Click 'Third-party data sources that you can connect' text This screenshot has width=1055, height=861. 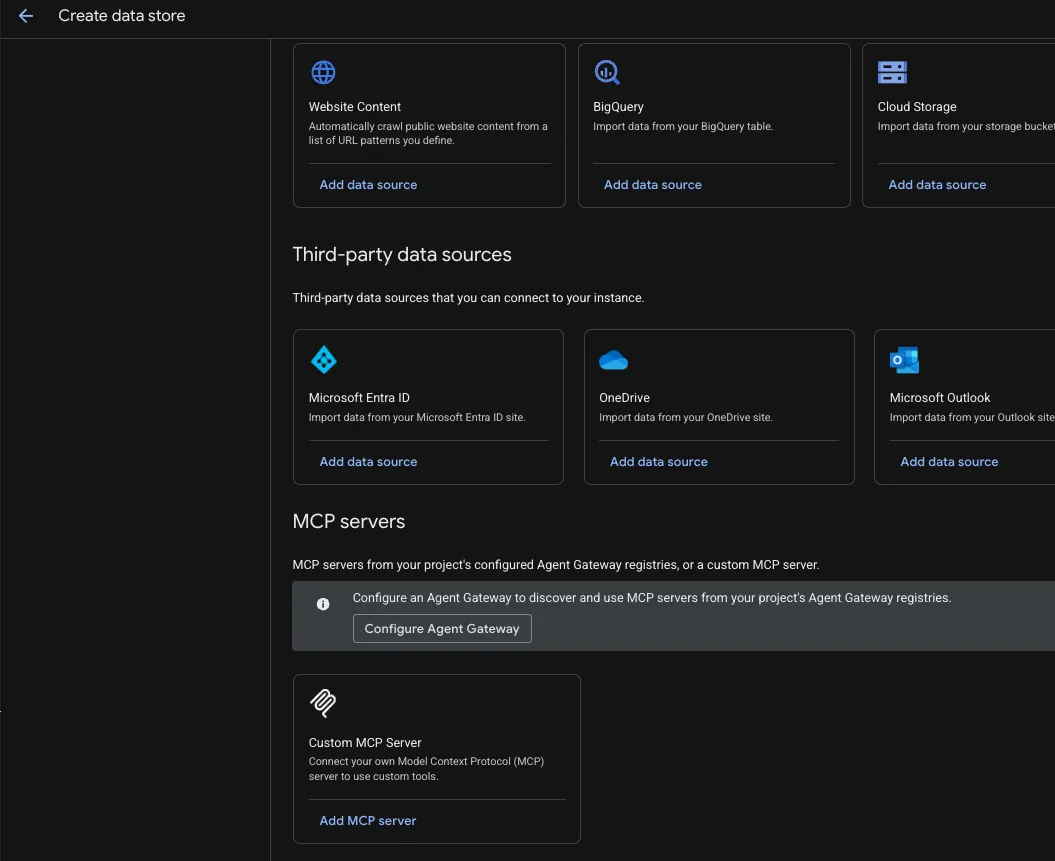(x=468, y=297)
